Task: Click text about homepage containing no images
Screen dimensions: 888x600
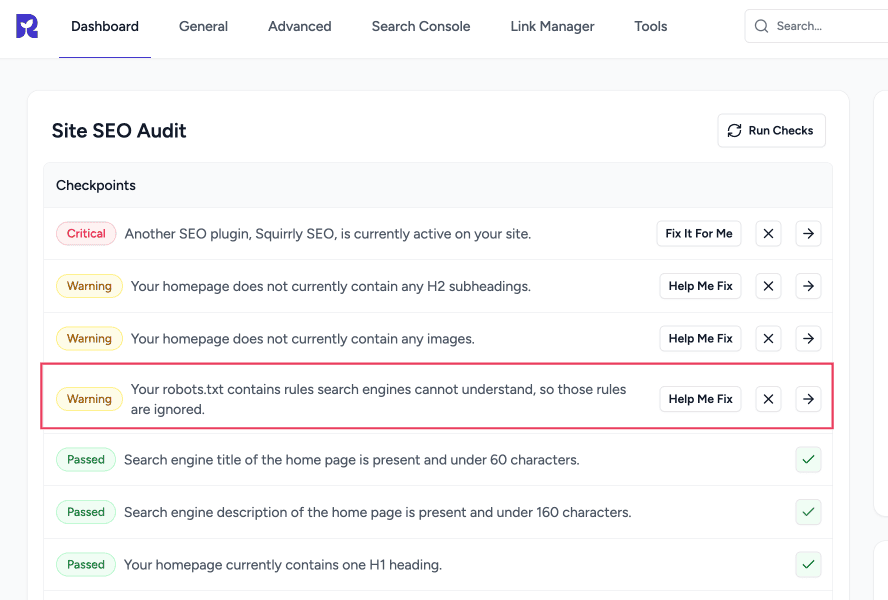Action: tap(303, 339)
